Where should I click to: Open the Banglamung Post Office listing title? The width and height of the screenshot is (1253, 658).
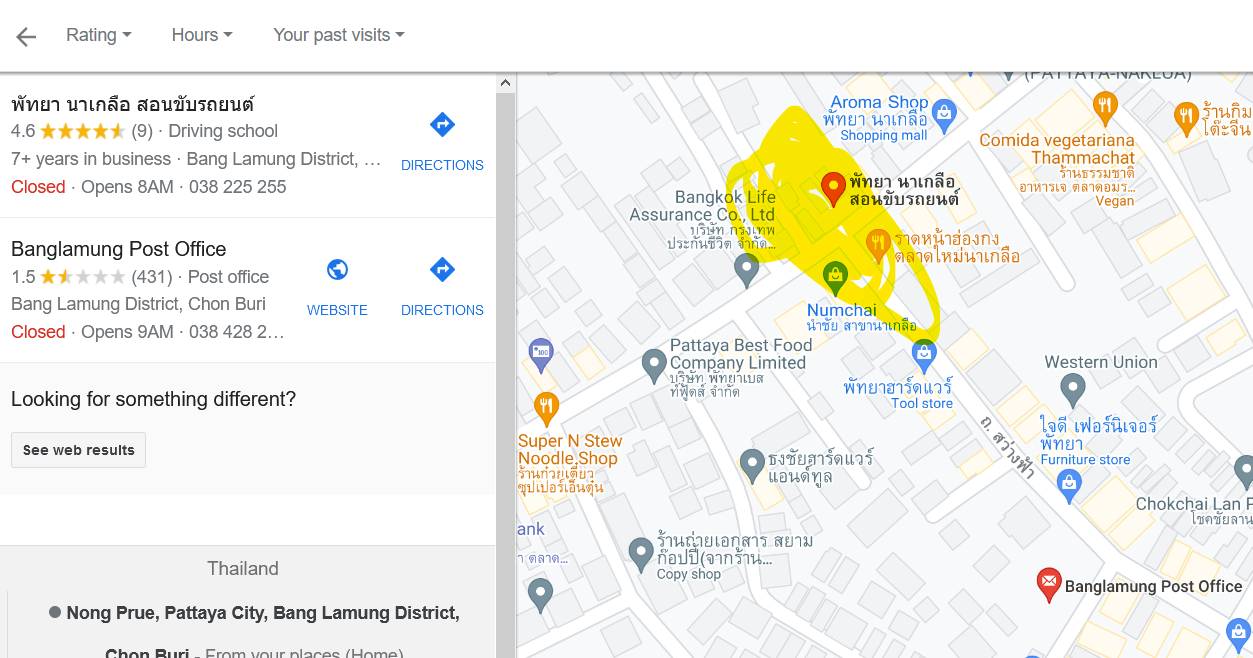[x=119, y=249]
